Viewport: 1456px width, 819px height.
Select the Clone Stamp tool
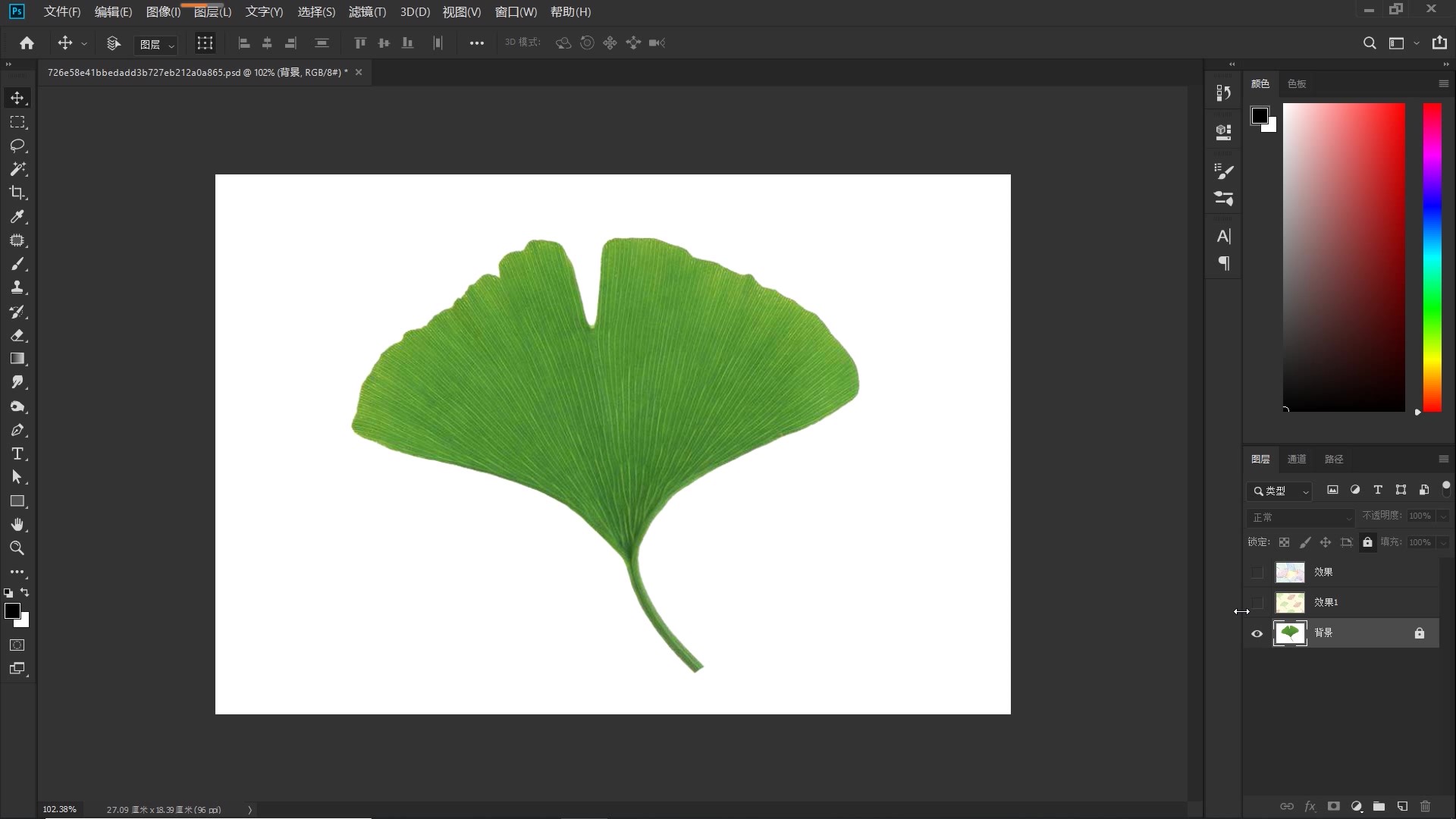17,288
